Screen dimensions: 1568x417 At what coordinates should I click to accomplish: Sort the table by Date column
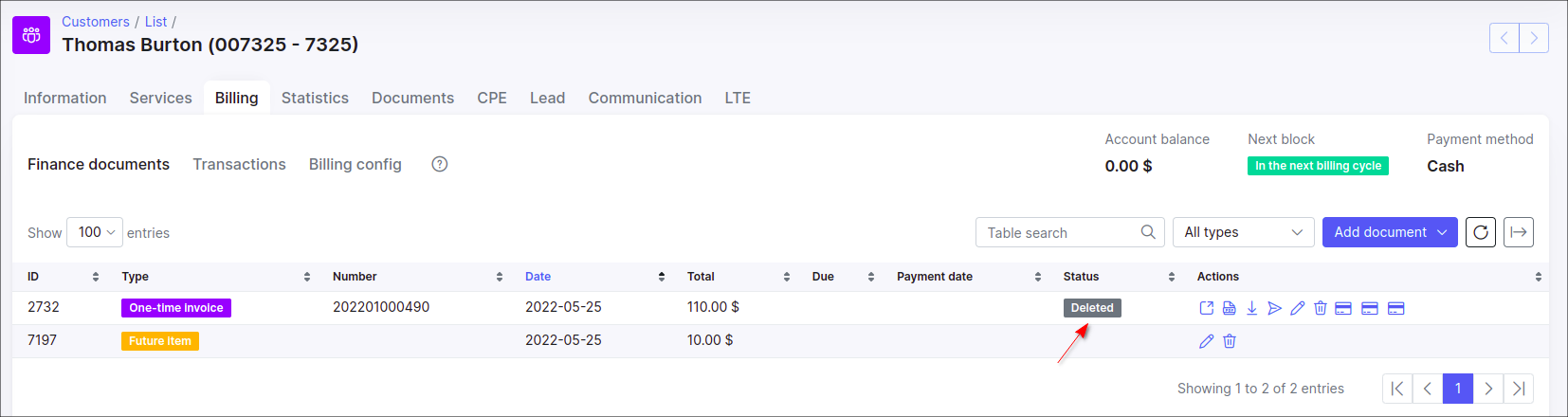pos(538,277)
